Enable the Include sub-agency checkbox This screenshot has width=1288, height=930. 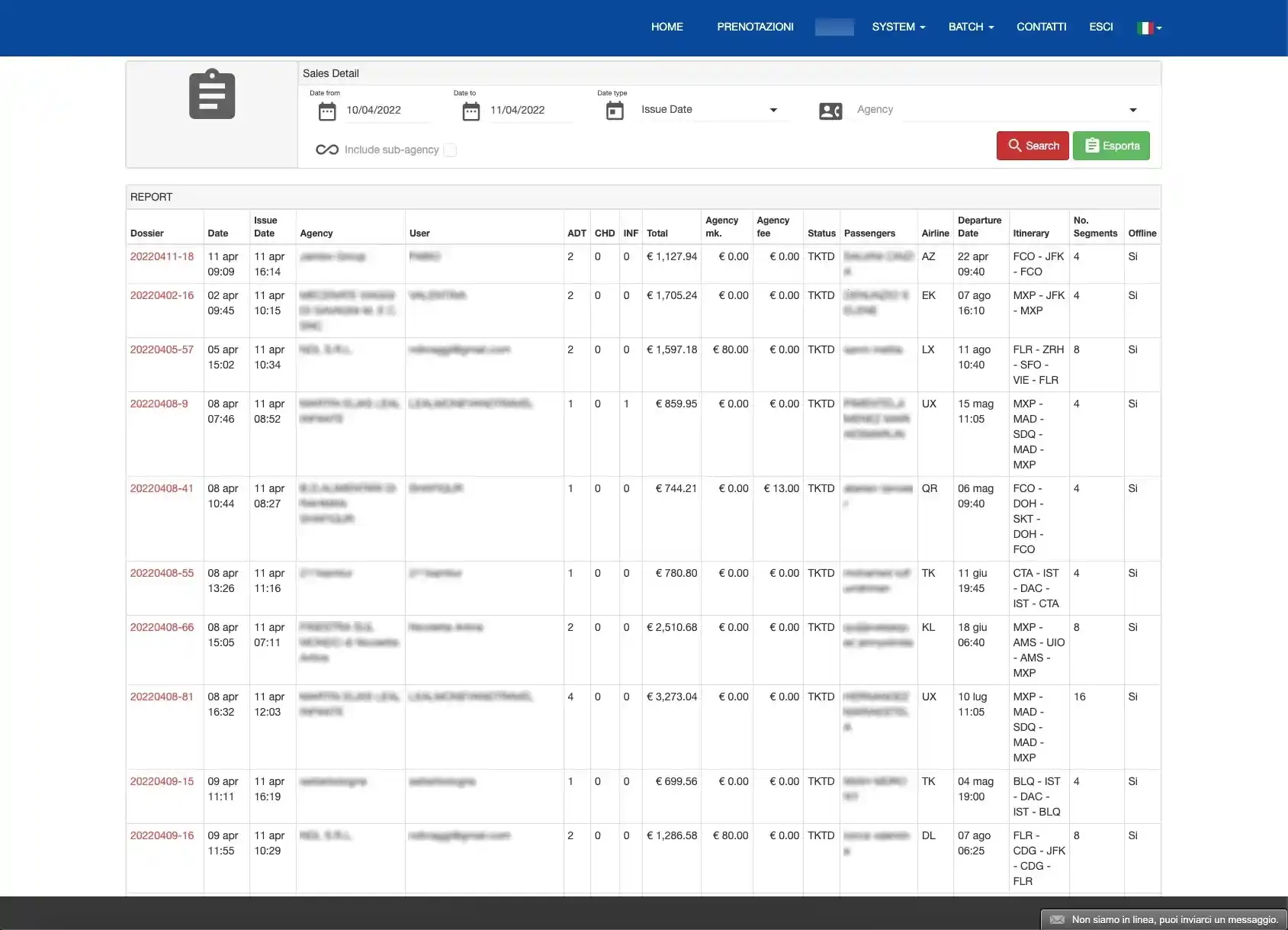point(450,150)
